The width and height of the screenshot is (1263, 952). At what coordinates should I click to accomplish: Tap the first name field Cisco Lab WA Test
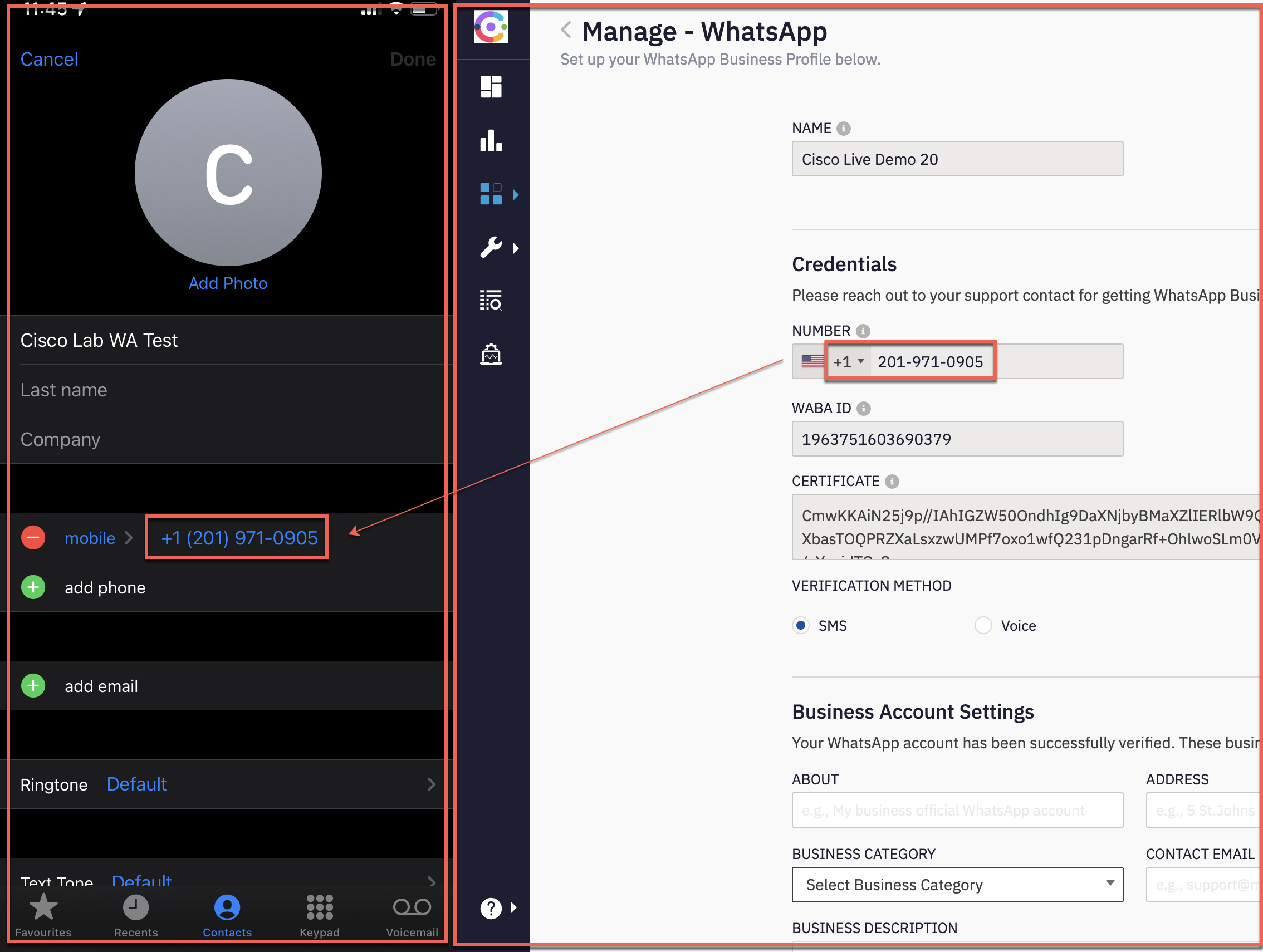click(228, 340)
